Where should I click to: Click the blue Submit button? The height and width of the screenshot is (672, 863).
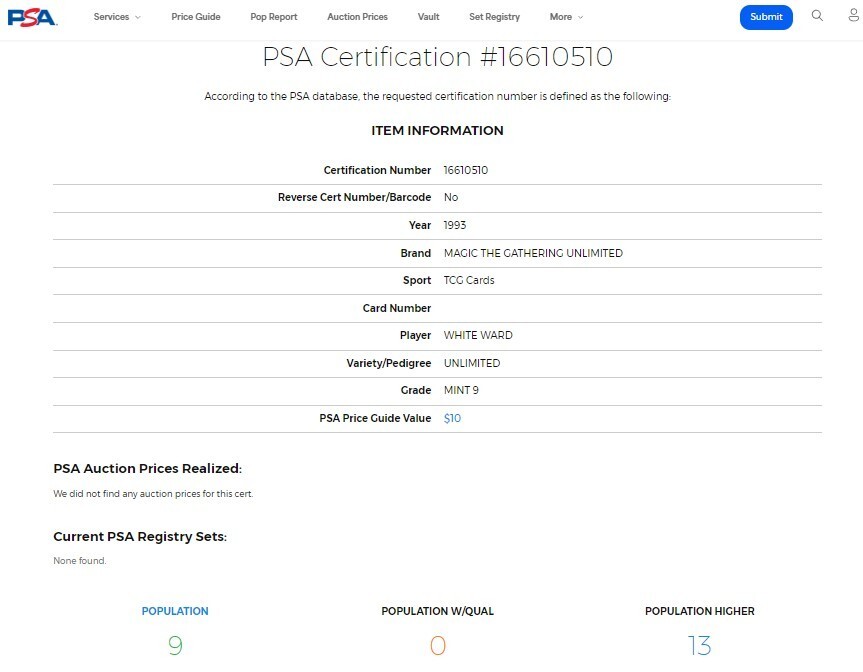766,17
